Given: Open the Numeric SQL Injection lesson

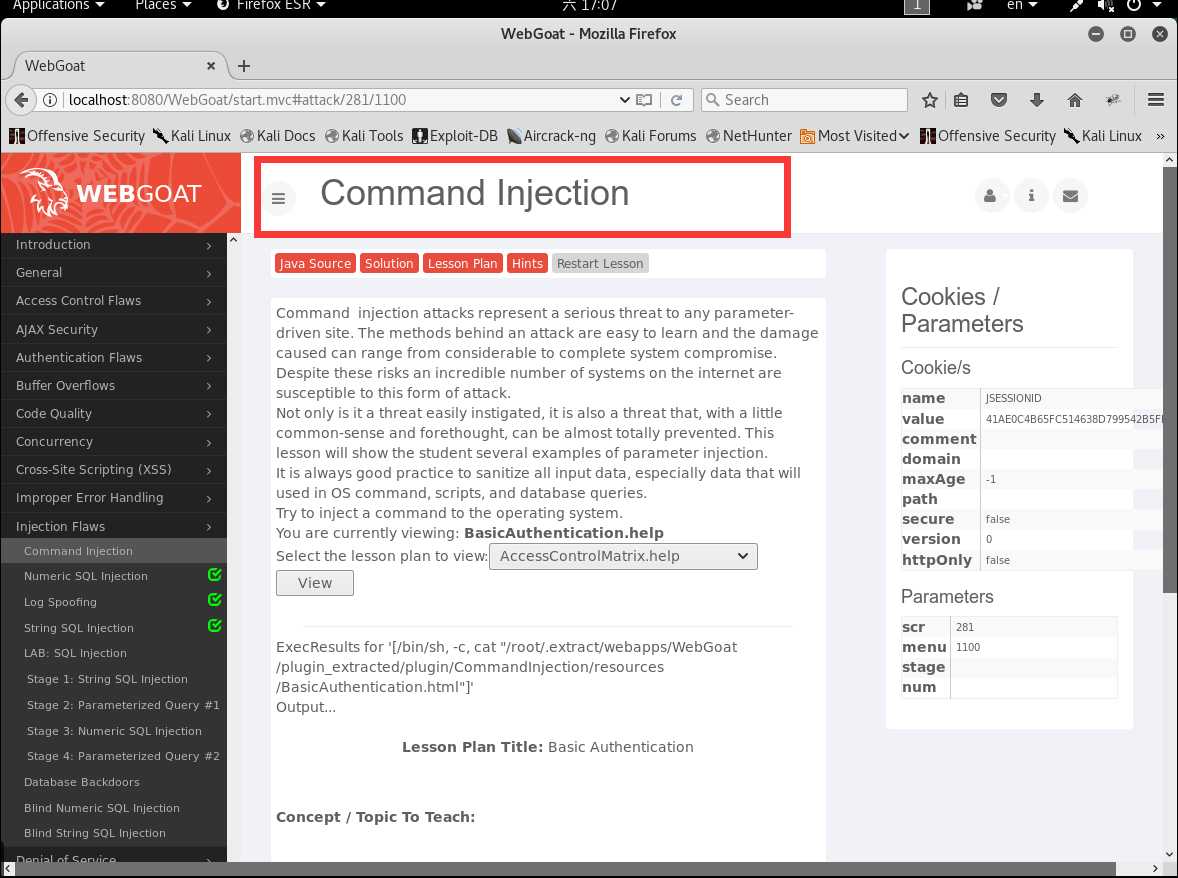Looking at the screenshot, I should point(86,576).
